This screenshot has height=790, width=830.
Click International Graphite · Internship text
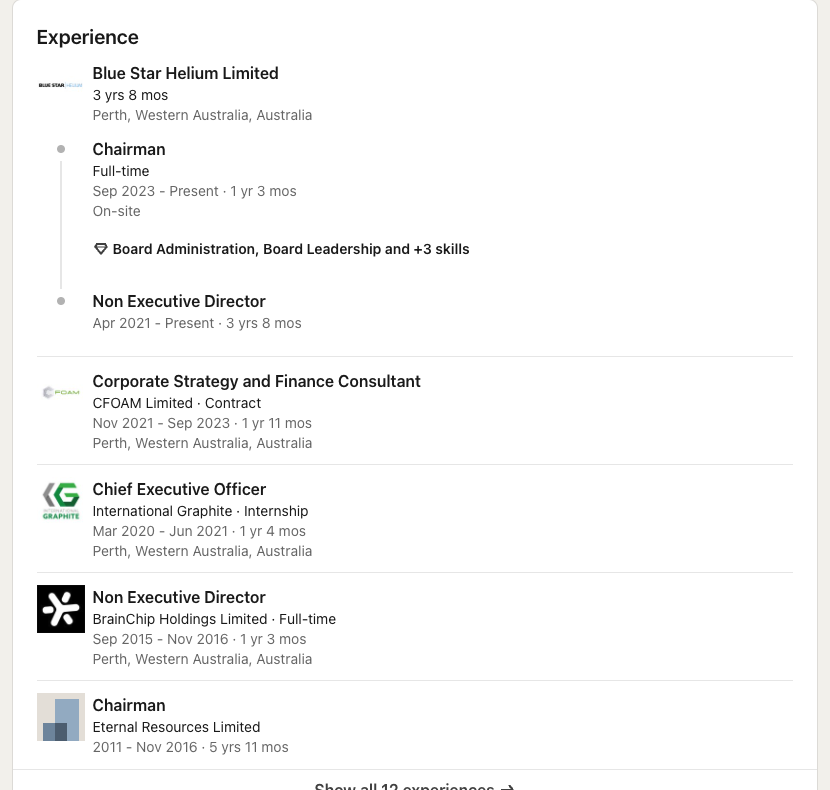(x=200, y=511)
